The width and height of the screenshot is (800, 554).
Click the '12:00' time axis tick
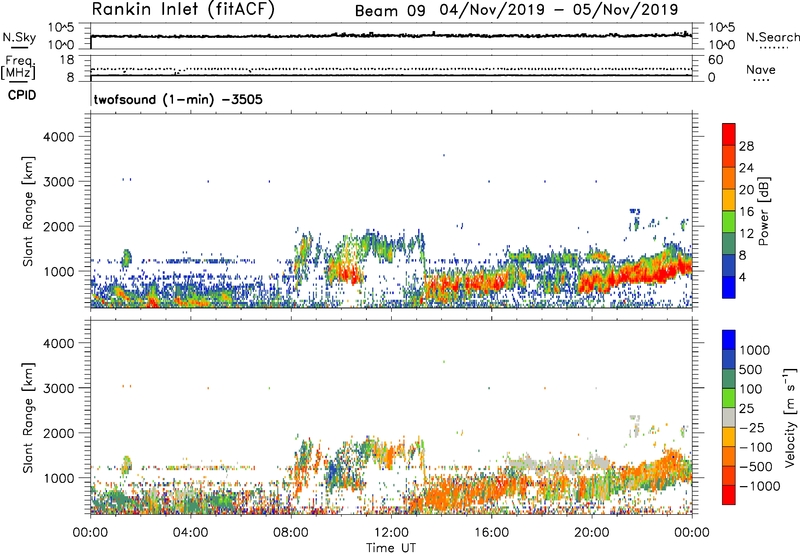click(391, 533)
